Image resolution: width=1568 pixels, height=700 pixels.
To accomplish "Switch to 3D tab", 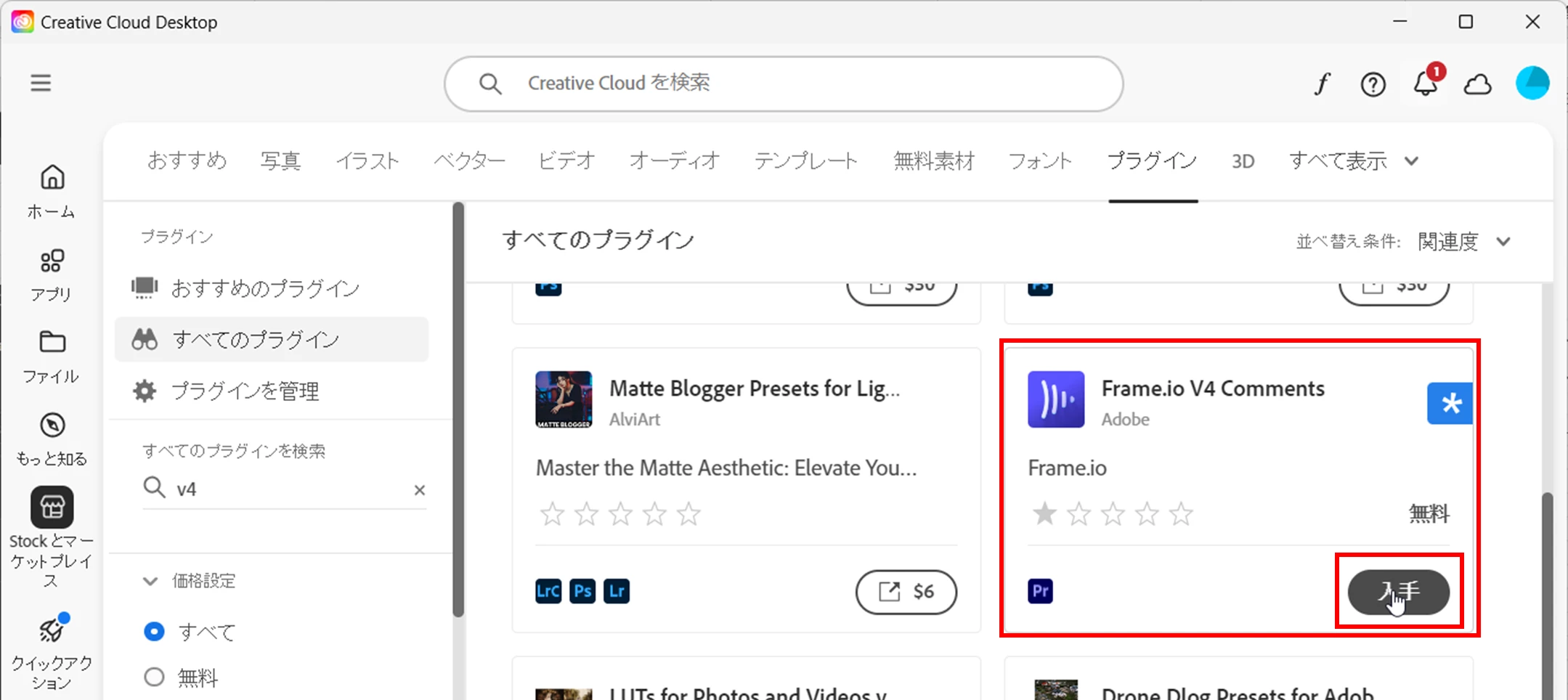I will tap(1243, 160).
